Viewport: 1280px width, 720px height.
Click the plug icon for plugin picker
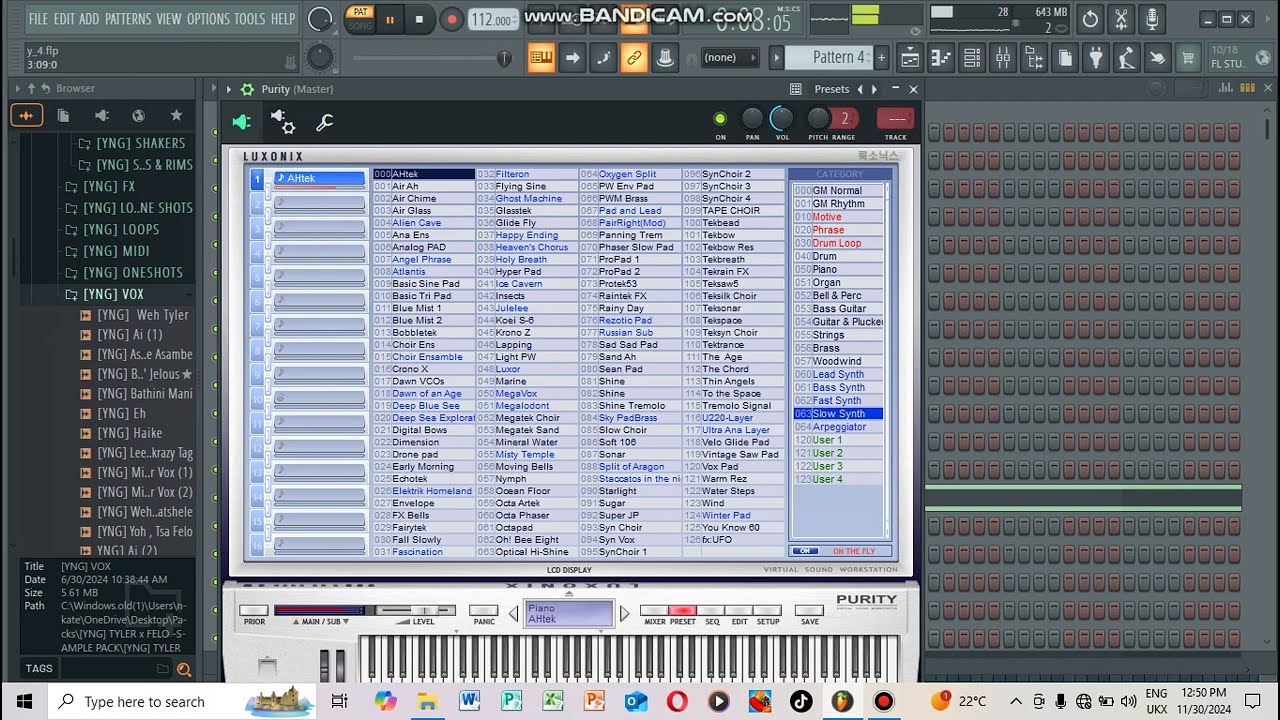pyautogui.click(x=1096, y=58)
